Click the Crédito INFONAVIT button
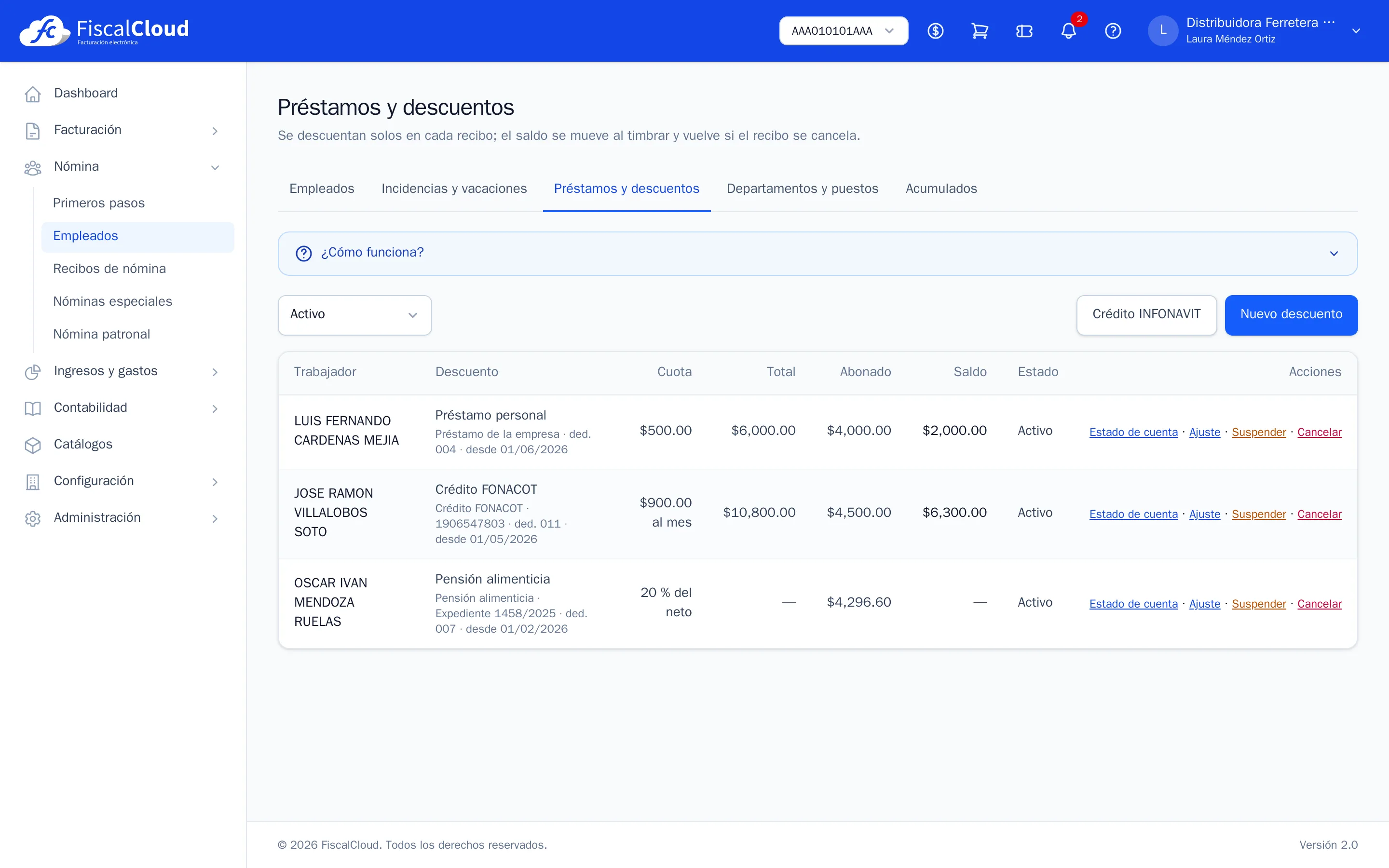Viewport: 1389px width, 868px height. point(1146,314)
